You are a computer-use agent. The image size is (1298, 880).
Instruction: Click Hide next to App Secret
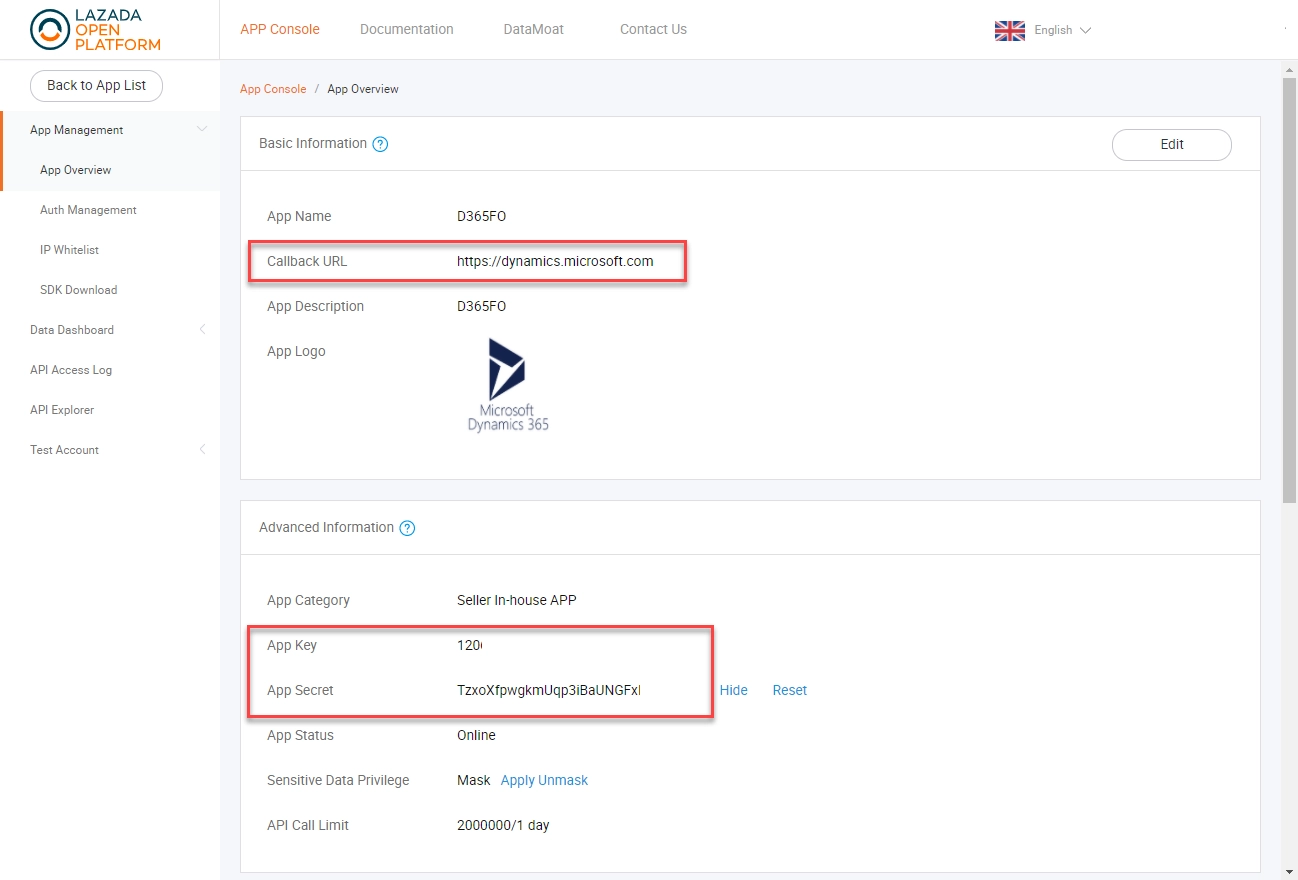coord(734,690)
